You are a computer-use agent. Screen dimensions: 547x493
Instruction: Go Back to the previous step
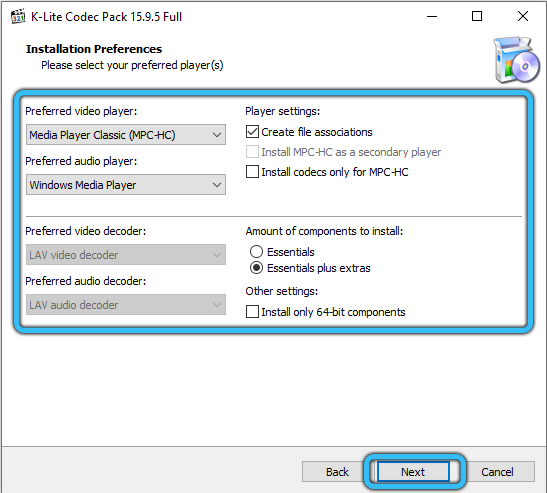tap(337, 472)
